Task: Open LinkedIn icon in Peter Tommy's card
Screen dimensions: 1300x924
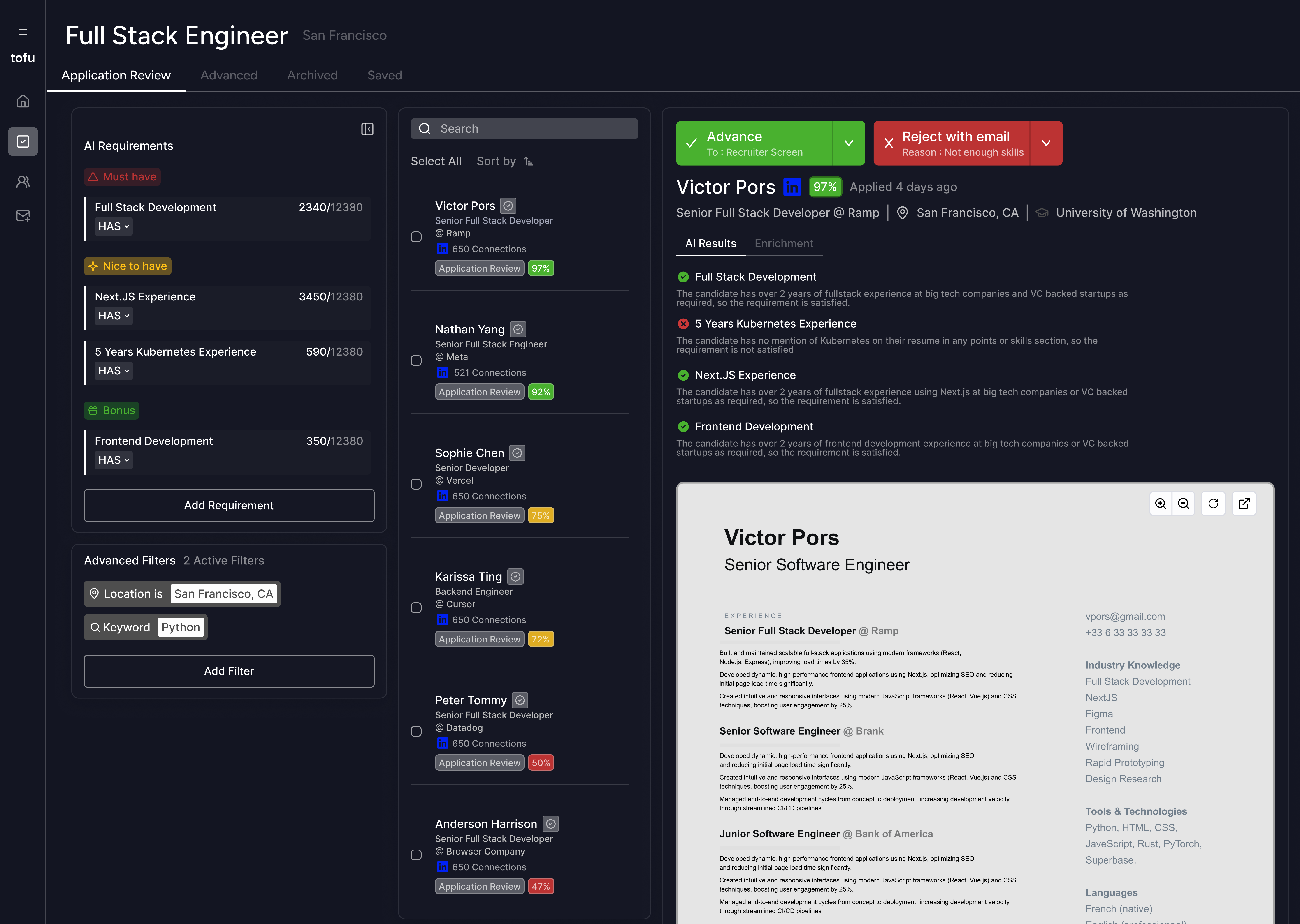Action: pos(442,743)
